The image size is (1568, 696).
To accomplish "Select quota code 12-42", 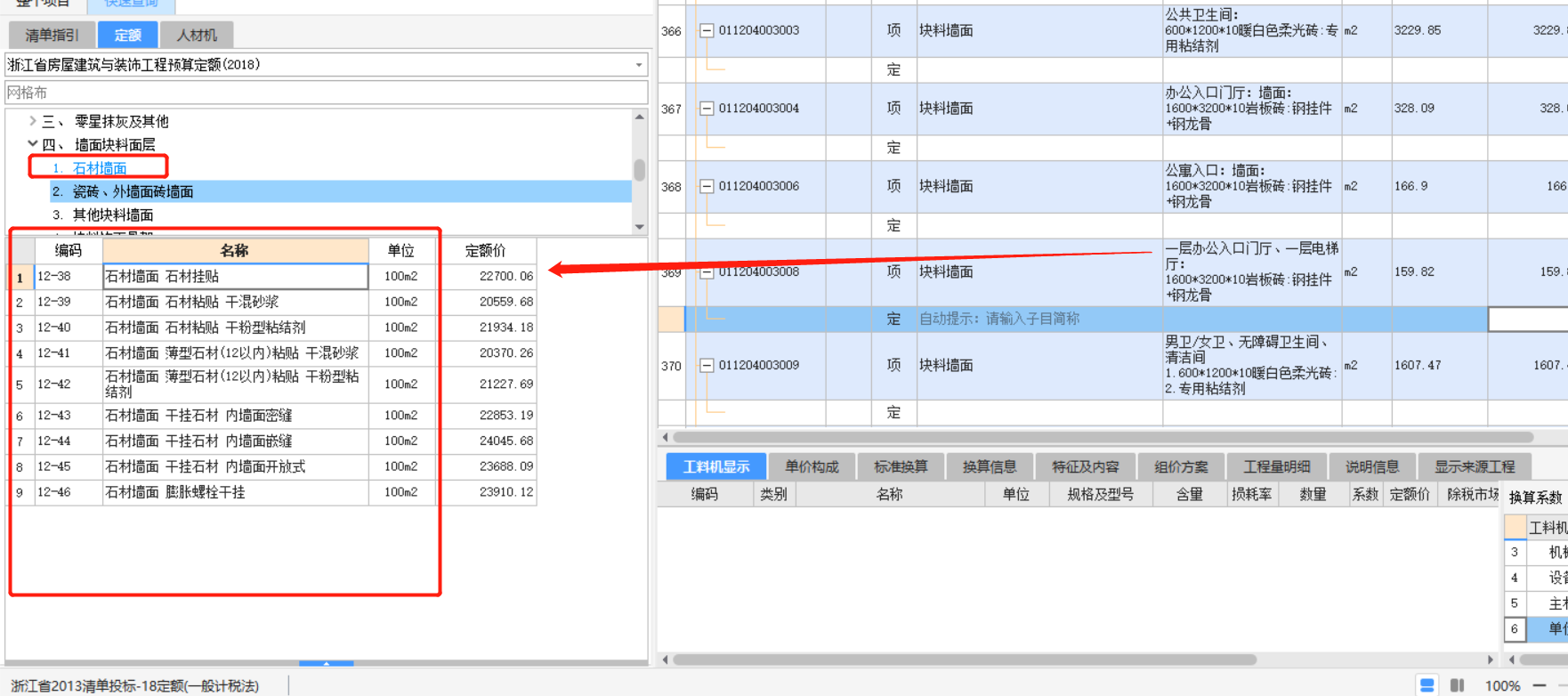I will (x=54, y=384).
